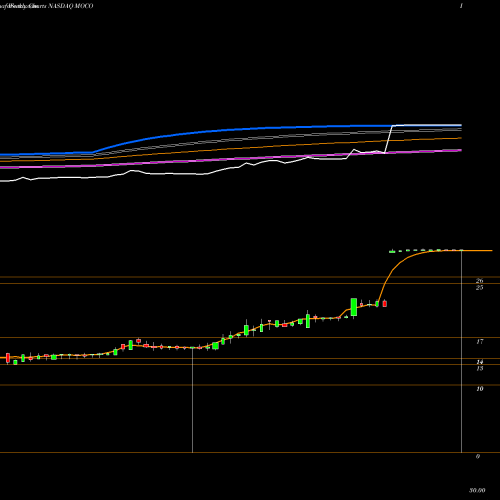This screenshot has height=500, width=500.
Task: Click the tall green candle before the gap up
Action: pos(354,307)
